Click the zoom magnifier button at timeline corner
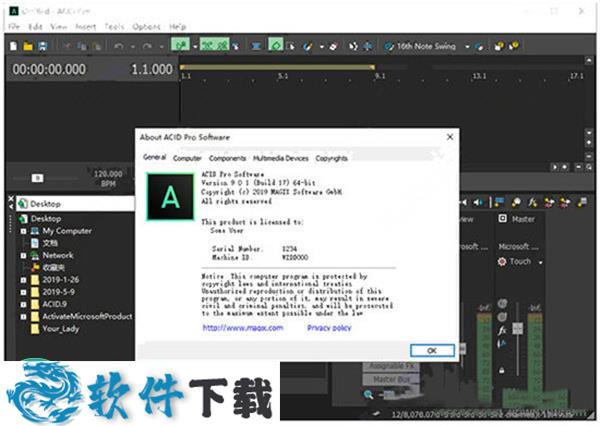The width and height of the screenshot is (600, 426). click(589, 167)
